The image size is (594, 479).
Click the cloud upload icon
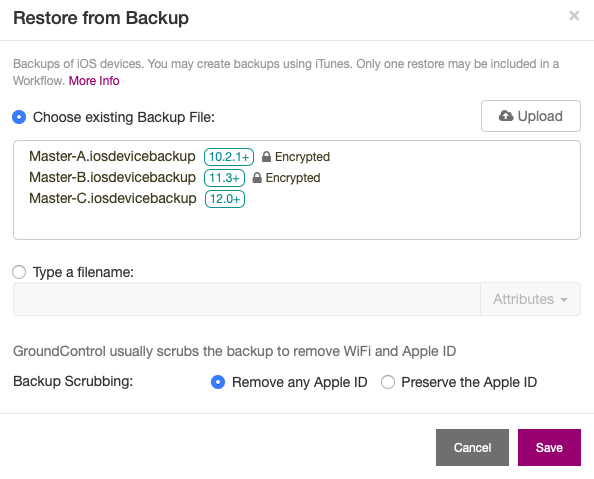pyautogui.click(x=506, y=116)
